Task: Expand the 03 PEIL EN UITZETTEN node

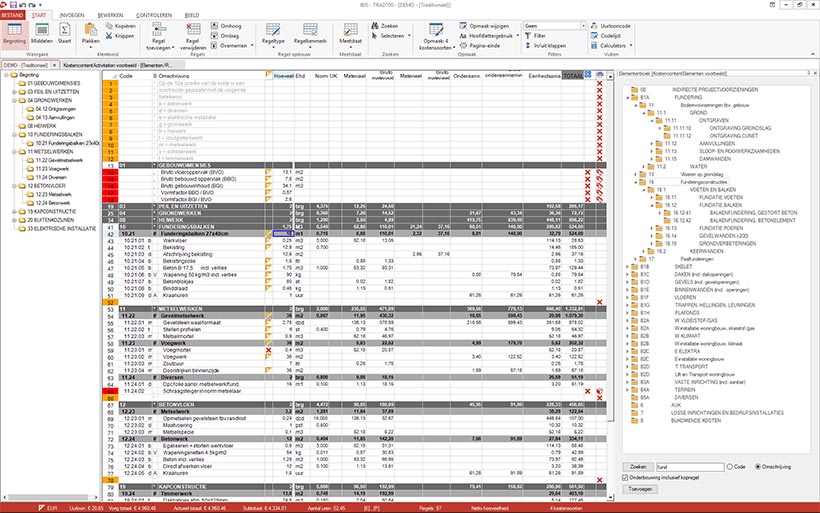Action: [x=14, y=92]
